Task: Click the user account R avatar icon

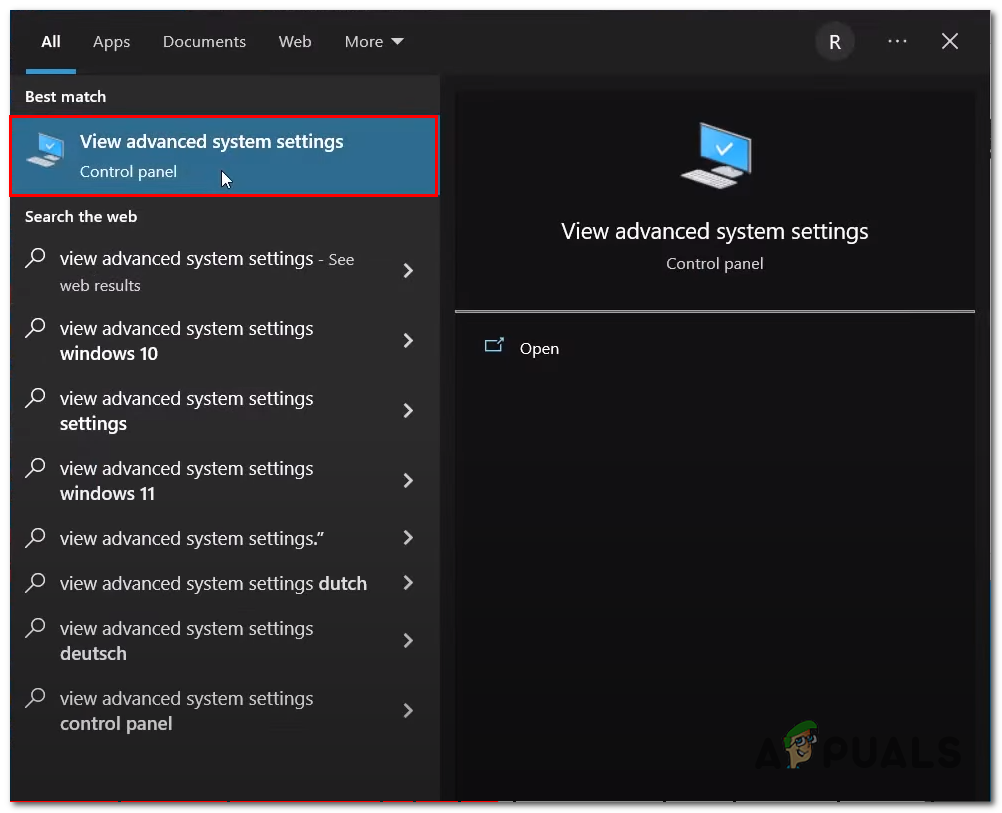Action: tap(835, 41)
